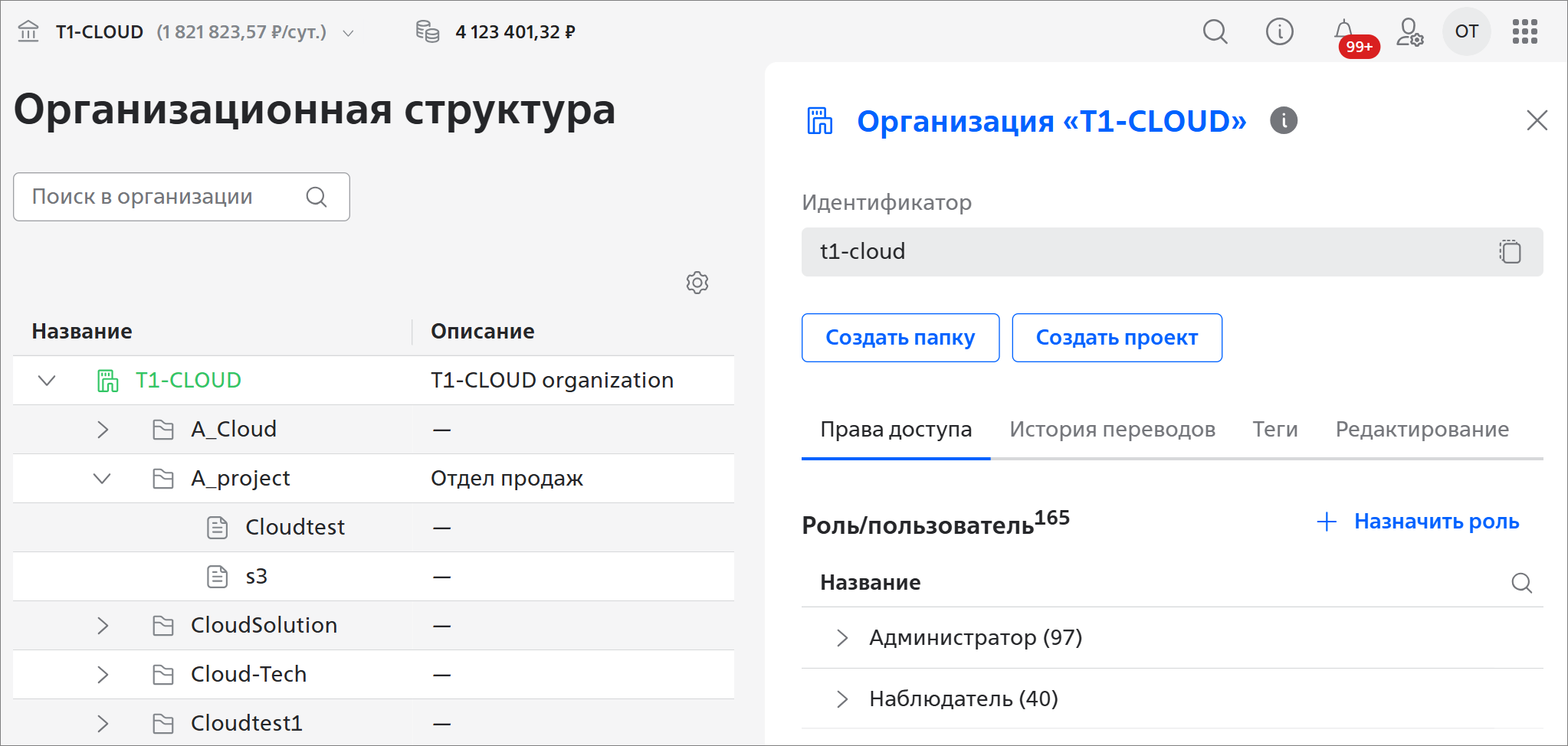Click 'Назначить роль' link
Screen dimensions: 1568x746
pyautogui.click(x=1418, y=522)
